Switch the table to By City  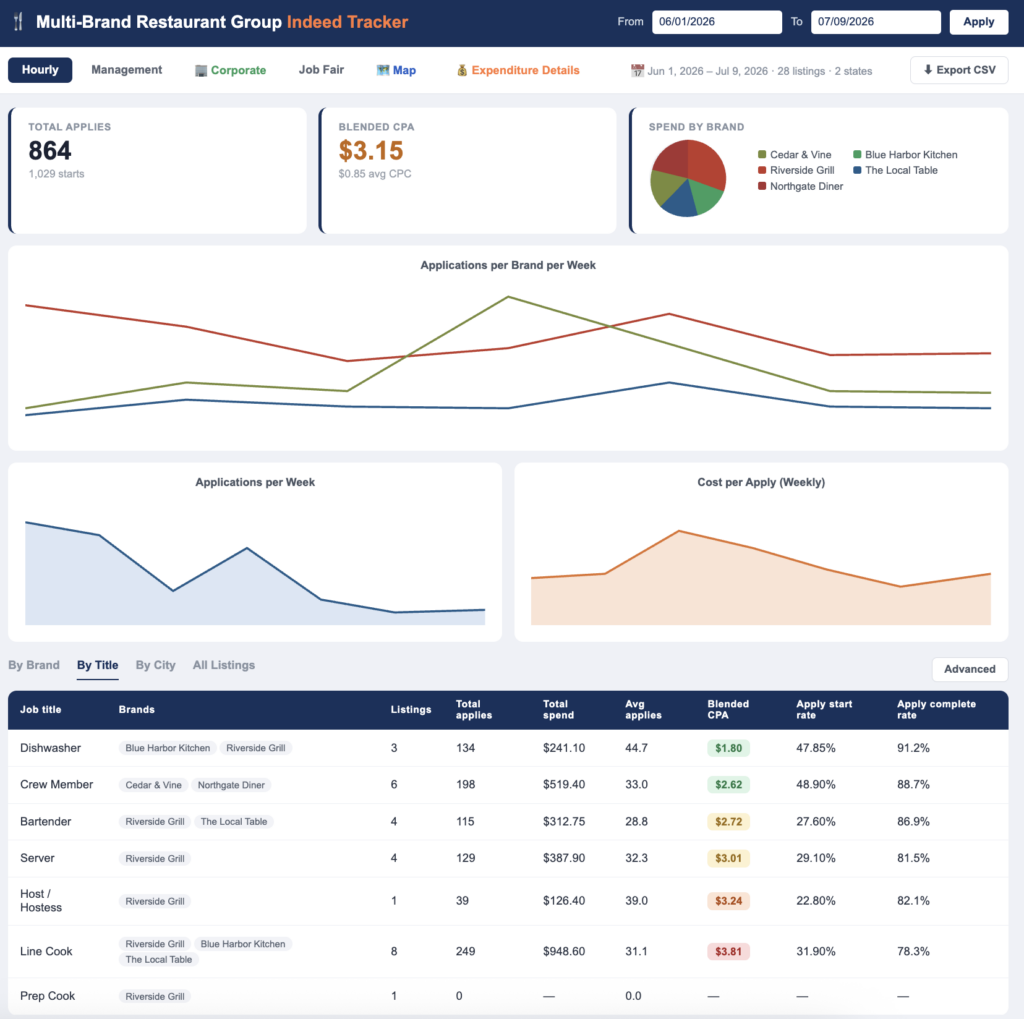(x=155, y=665)
